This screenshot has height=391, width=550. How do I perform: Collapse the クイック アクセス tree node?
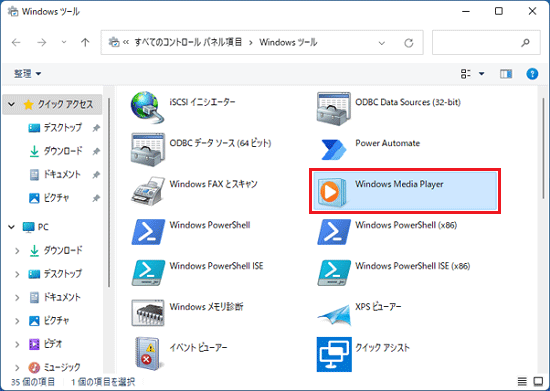[12, 104]
